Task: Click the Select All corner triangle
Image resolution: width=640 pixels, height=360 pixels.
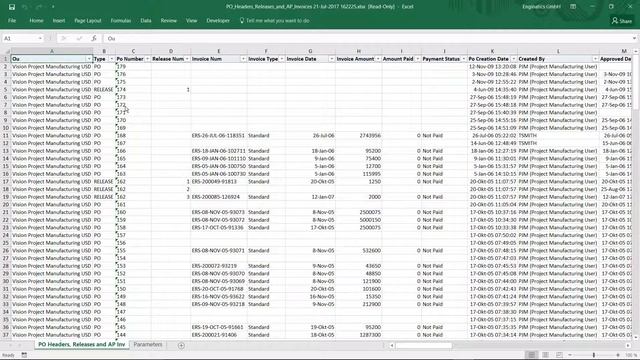Action: pyautogui.click(x=6, y=51)
